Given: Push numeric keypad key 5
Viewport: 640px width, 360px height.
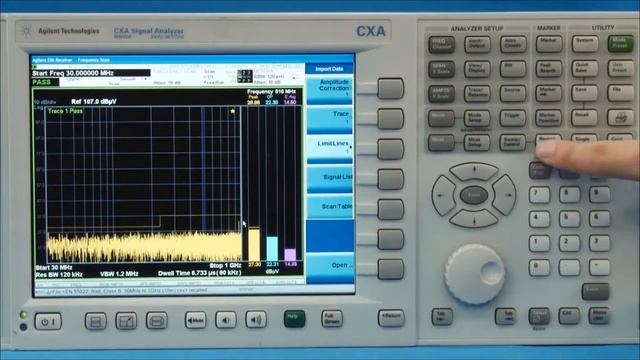Looking at the screenshot, I should pyautogui.click(x=569, y=219).
